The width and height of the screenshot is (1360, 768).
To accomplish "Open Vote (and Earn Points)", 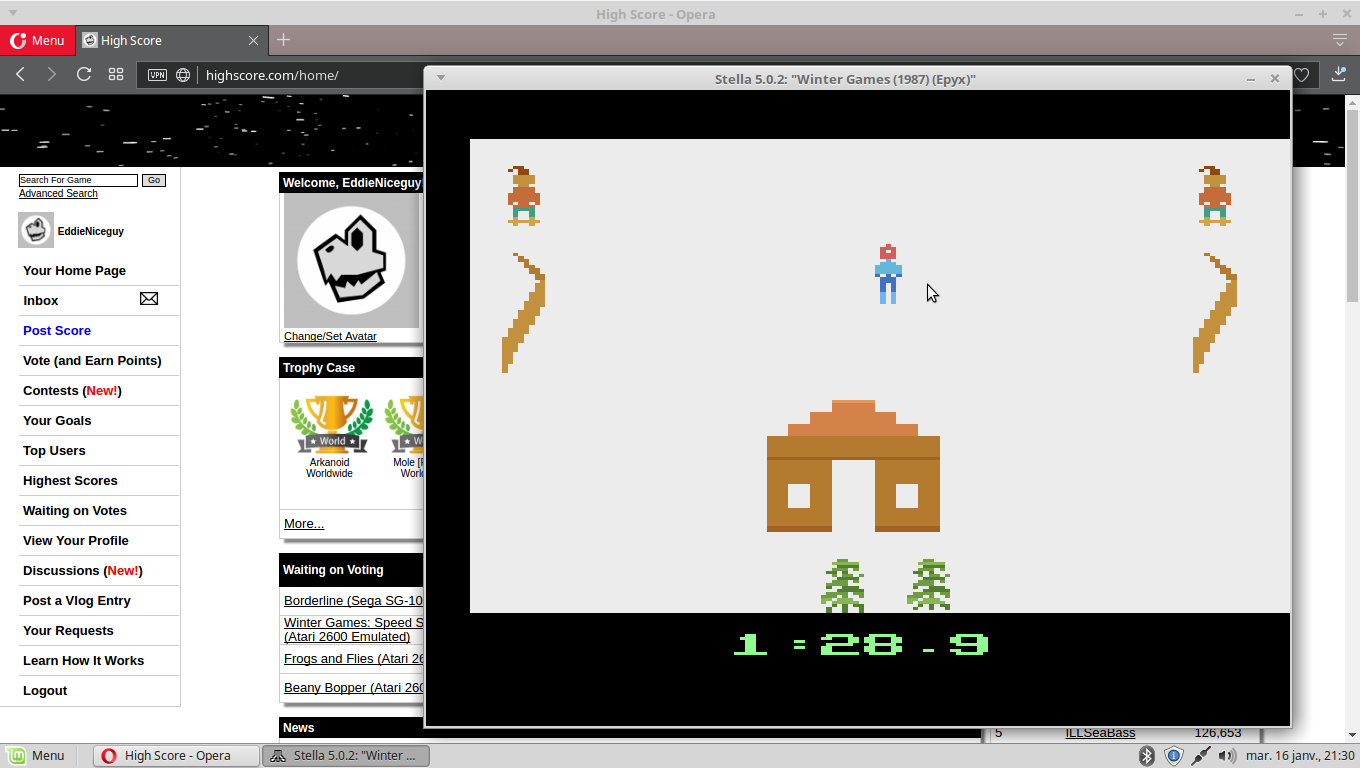I will (x=92, y=360).
